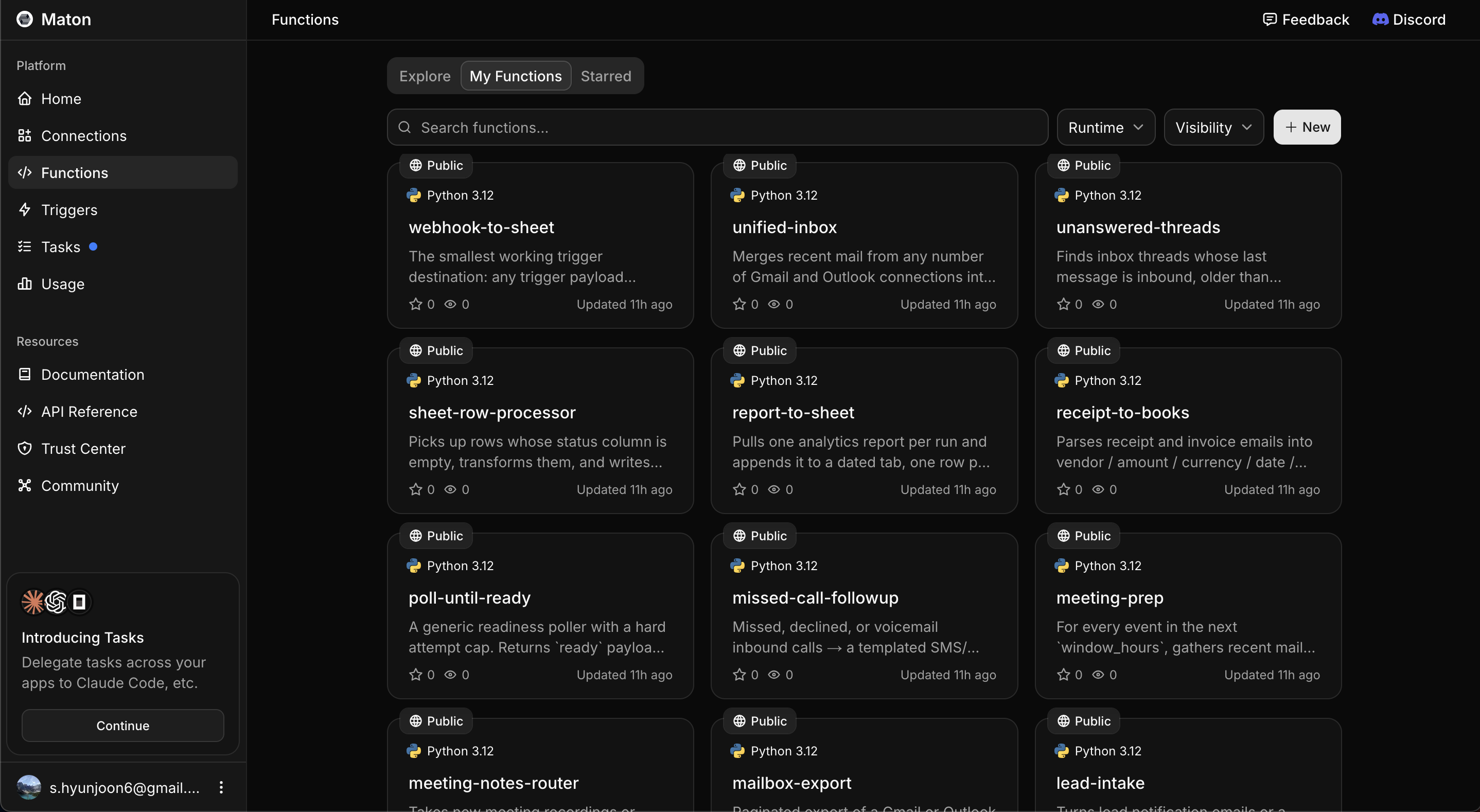Image resolution: width=1480 pixels, height=812 pixels.
Task: Select Functions in the sidebar
Action: point(123,172)
